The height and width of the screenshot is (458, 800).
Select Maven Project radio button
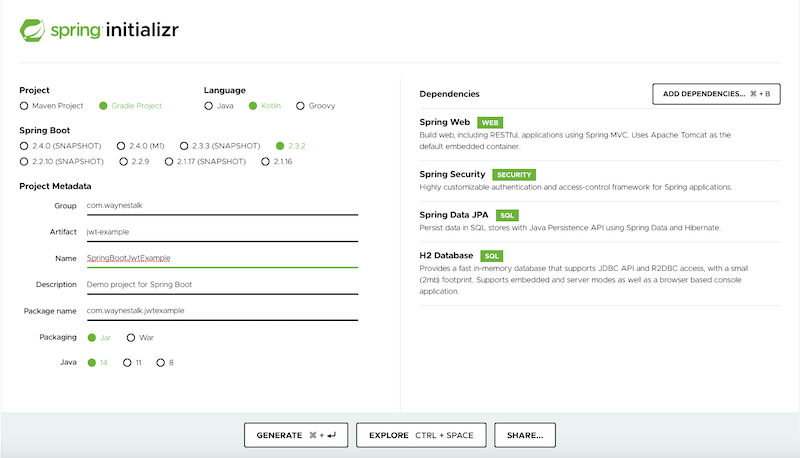[24, 106]
